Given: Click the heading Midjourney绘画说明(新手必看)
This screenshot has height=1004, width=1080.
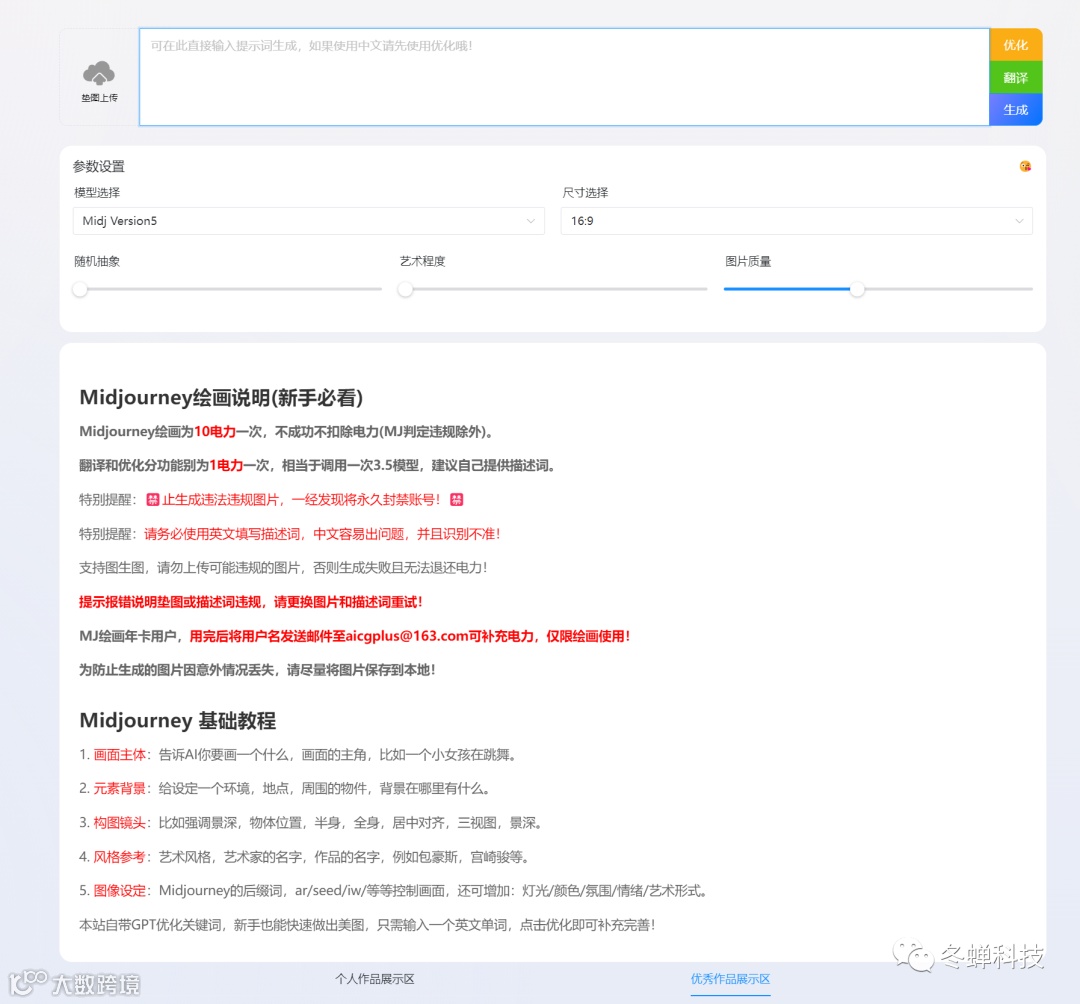Looking at the screenshot, I should click(221, 397).
